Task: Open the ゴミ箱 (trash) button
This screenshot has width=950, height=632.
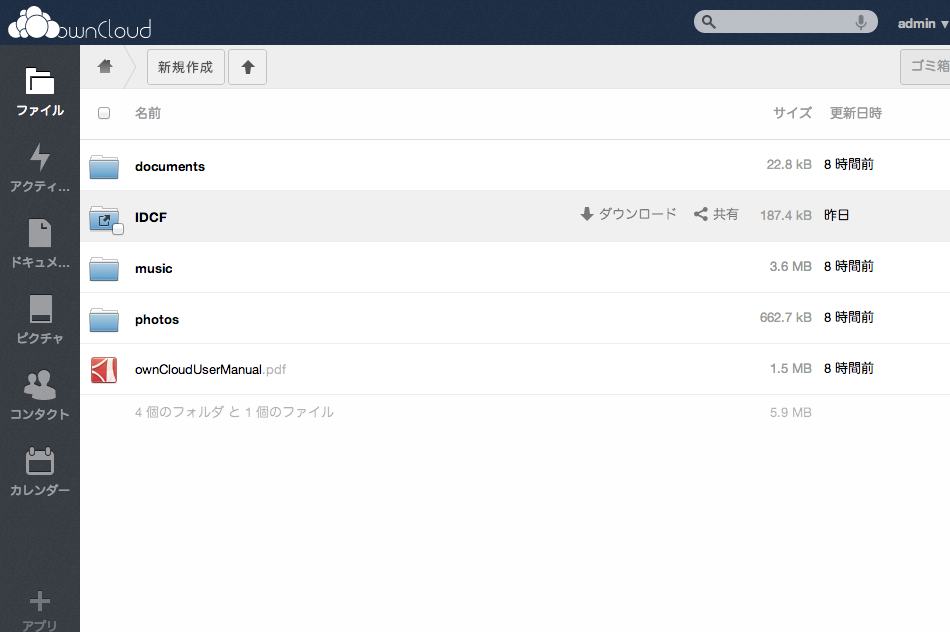Action: tap(925, 66)
